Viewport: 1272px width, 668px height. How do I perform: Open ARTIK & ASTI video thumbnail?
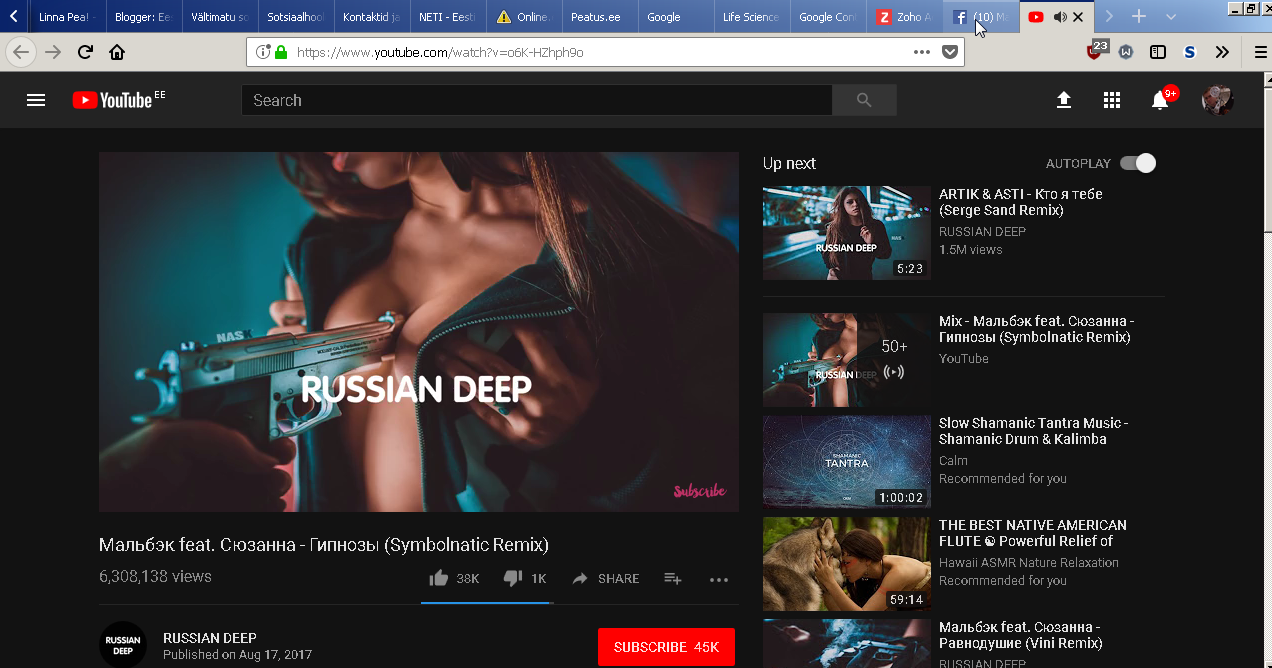pos(847,233)
